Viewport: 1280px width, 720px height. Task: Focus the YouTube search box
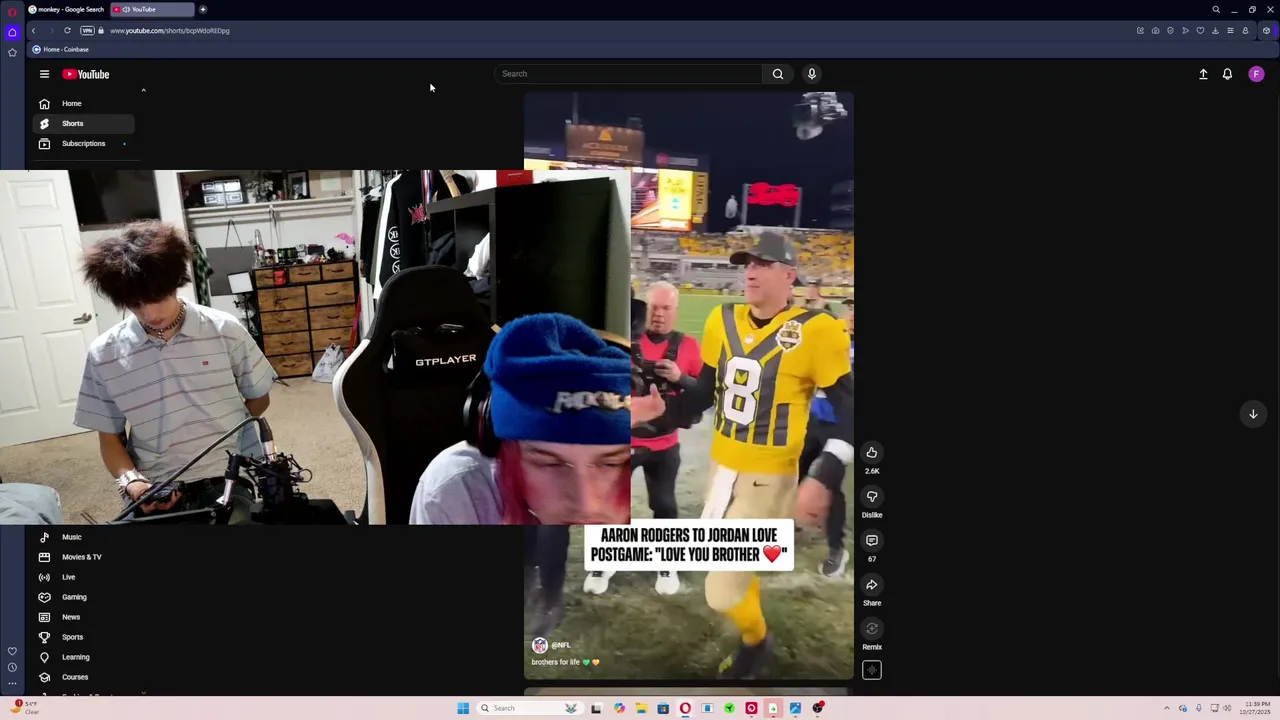click(628, 73)
